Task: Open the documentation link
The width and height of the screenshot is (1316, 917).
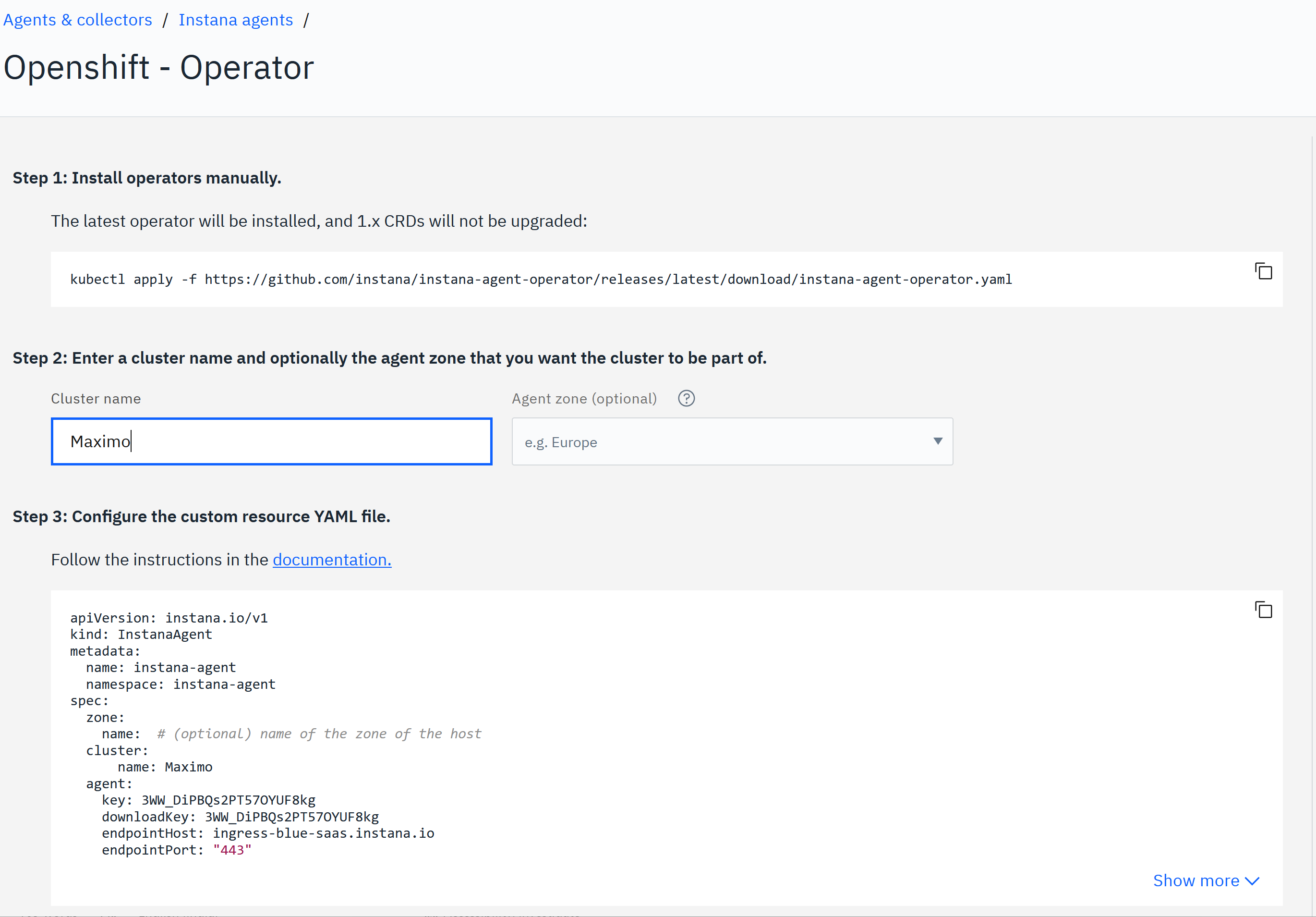Action: click(332, 559)
